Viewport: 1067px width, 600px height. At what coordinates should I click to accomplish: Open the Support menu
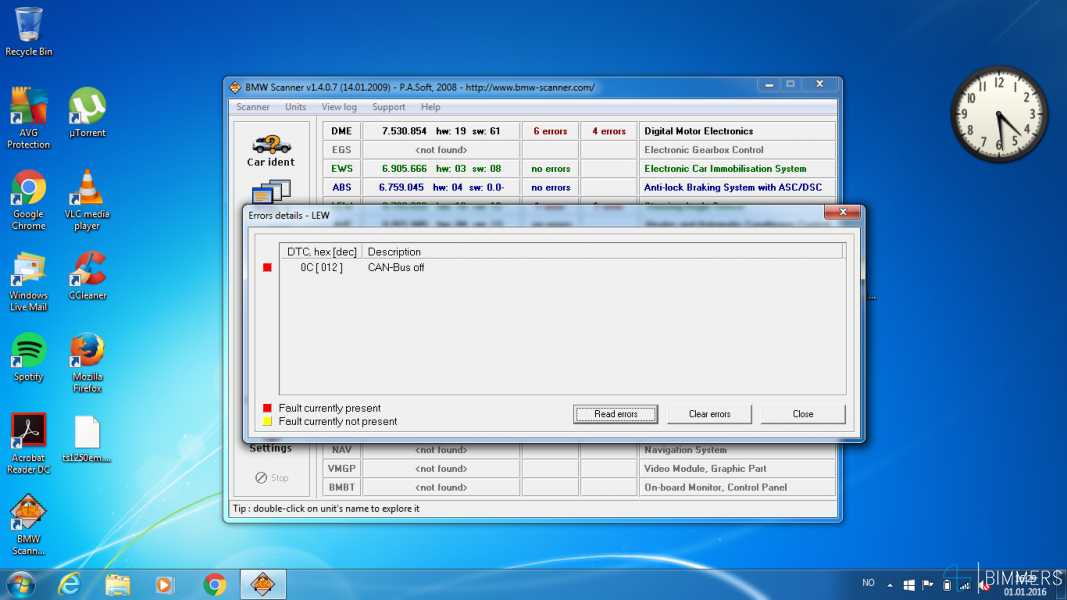pos(389,107)
